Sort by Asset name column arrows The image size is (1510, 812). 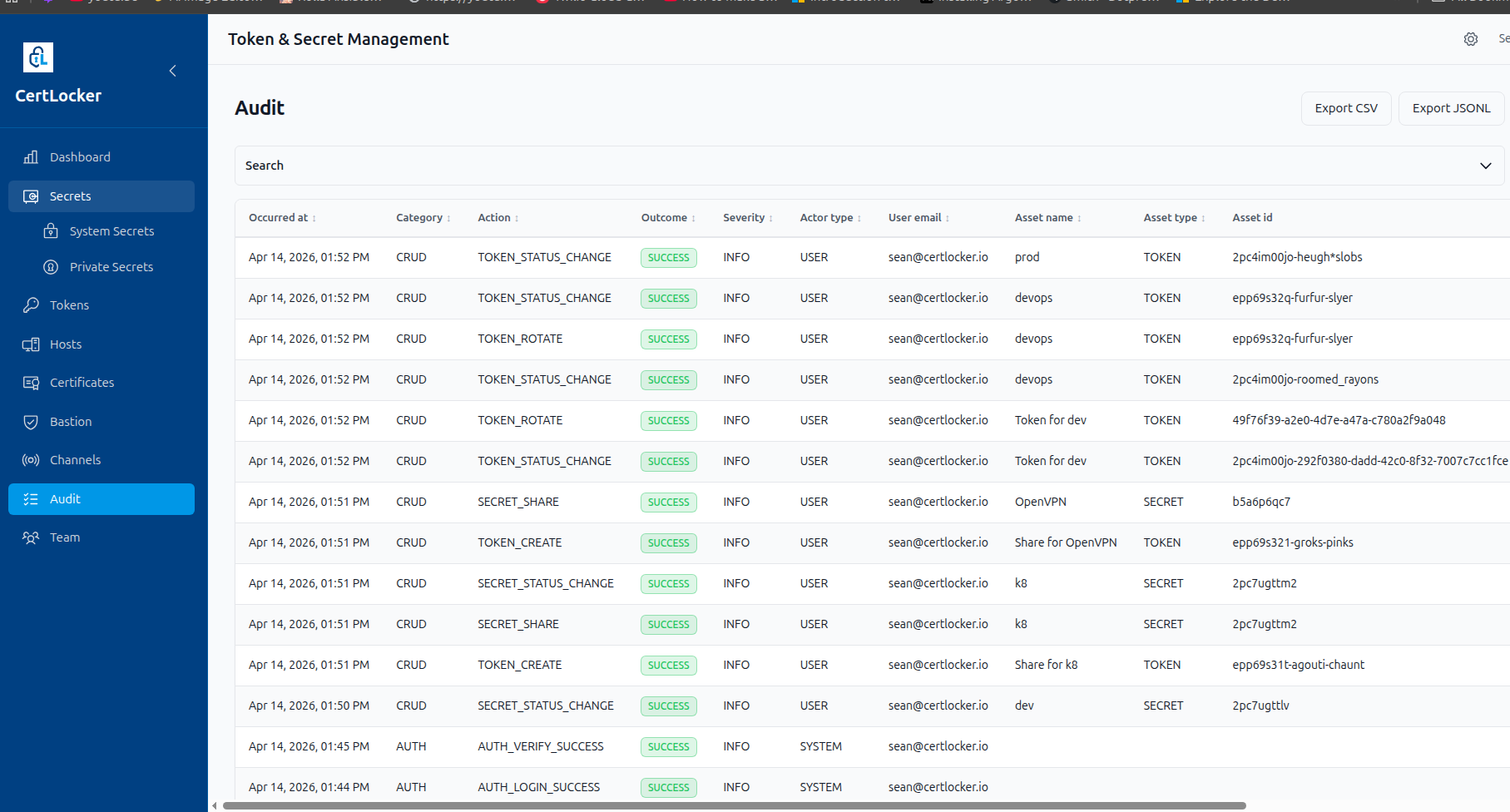(1079, 218)
